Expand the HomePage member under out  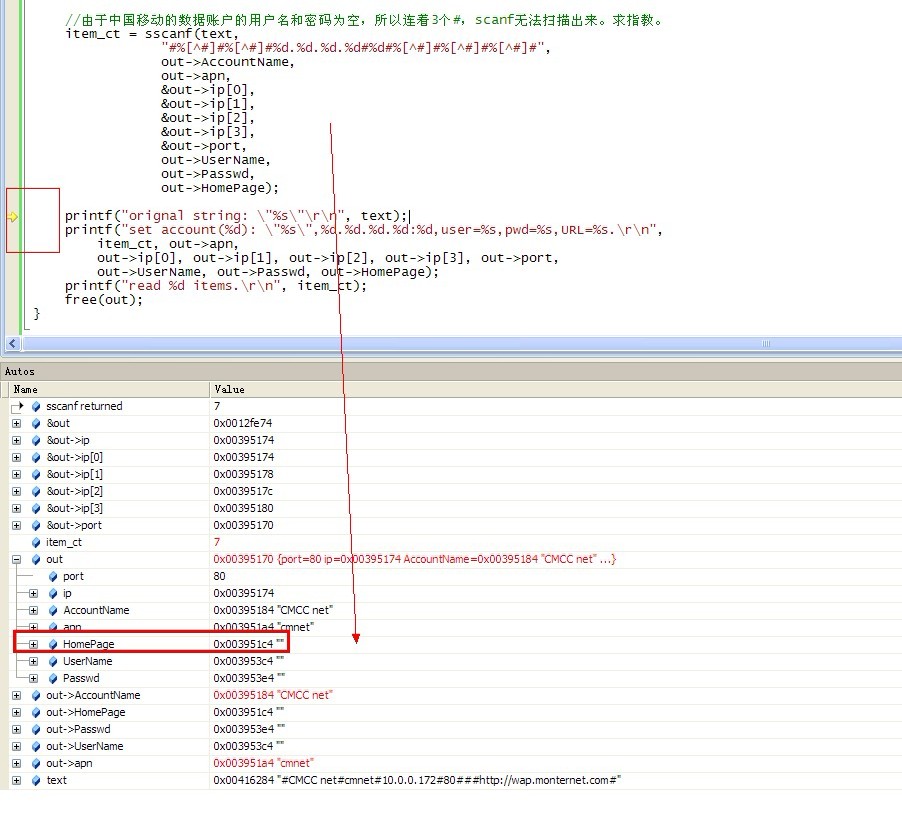33,644
